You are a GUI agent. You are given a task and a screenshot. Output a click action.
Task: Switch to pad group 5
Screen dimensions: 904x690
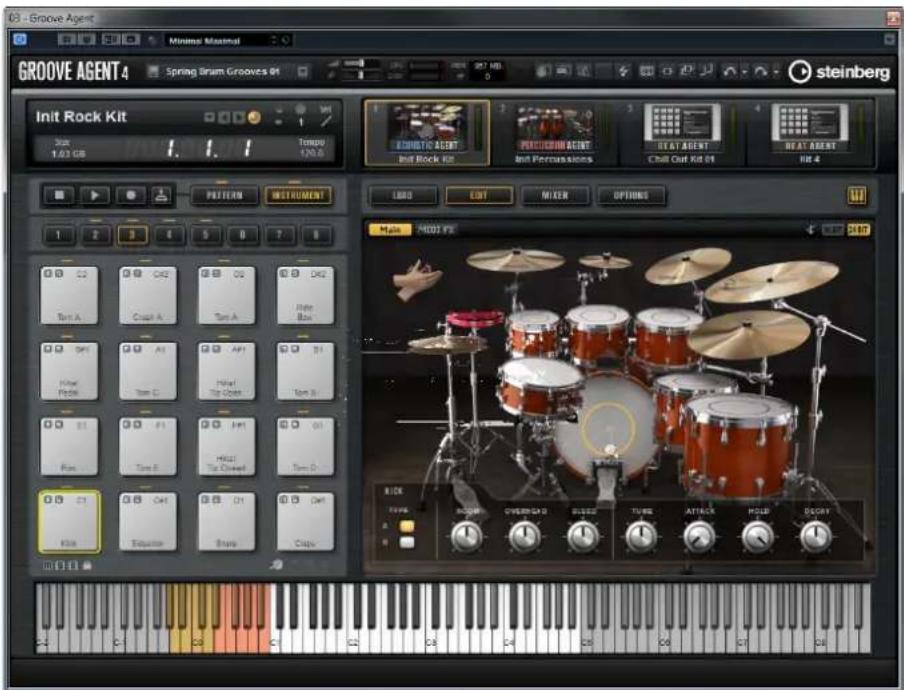[206, 235]
